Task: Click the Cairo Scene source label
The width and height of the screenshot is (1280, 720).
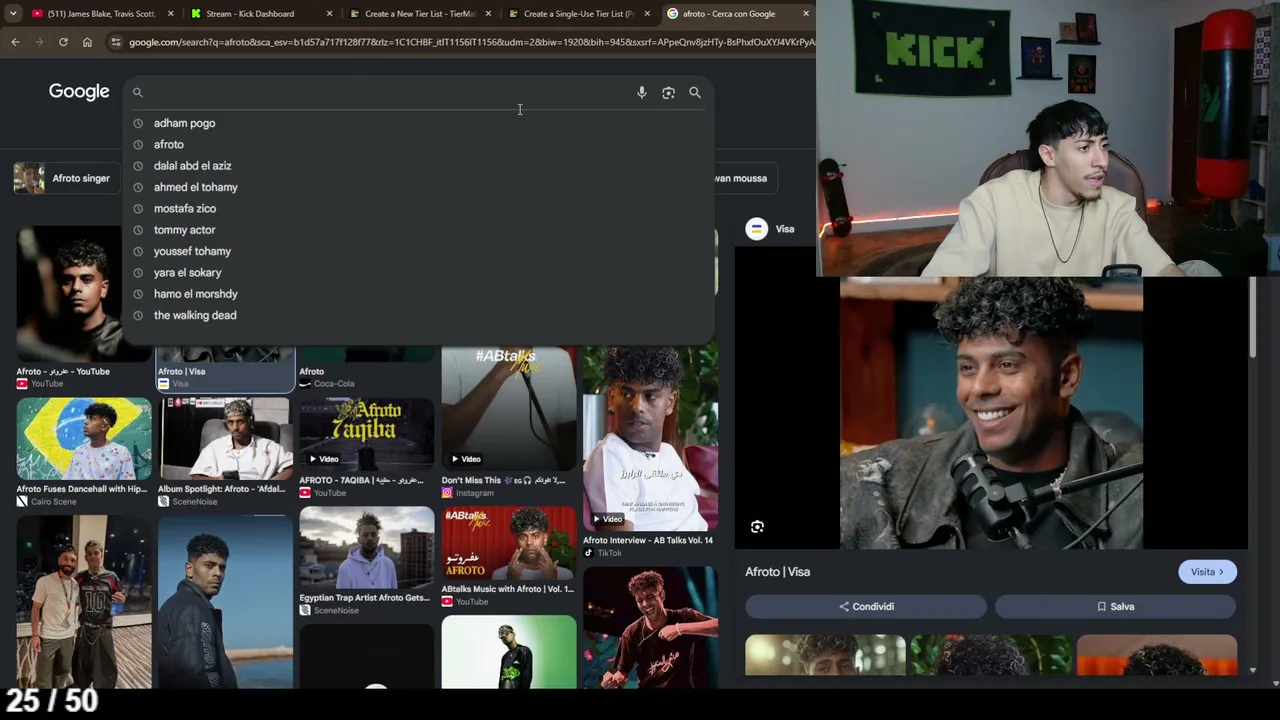Action: point(53,502)
